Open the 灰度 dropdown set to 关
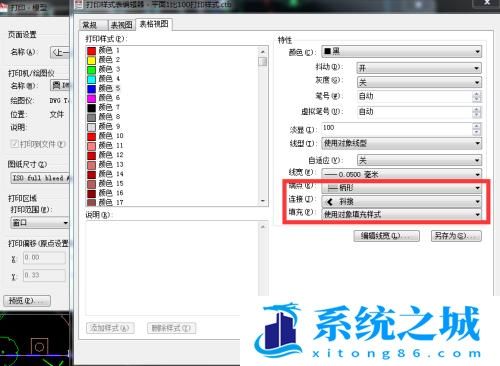This screenshot has width=500, height=366. (x=419, y=82)
